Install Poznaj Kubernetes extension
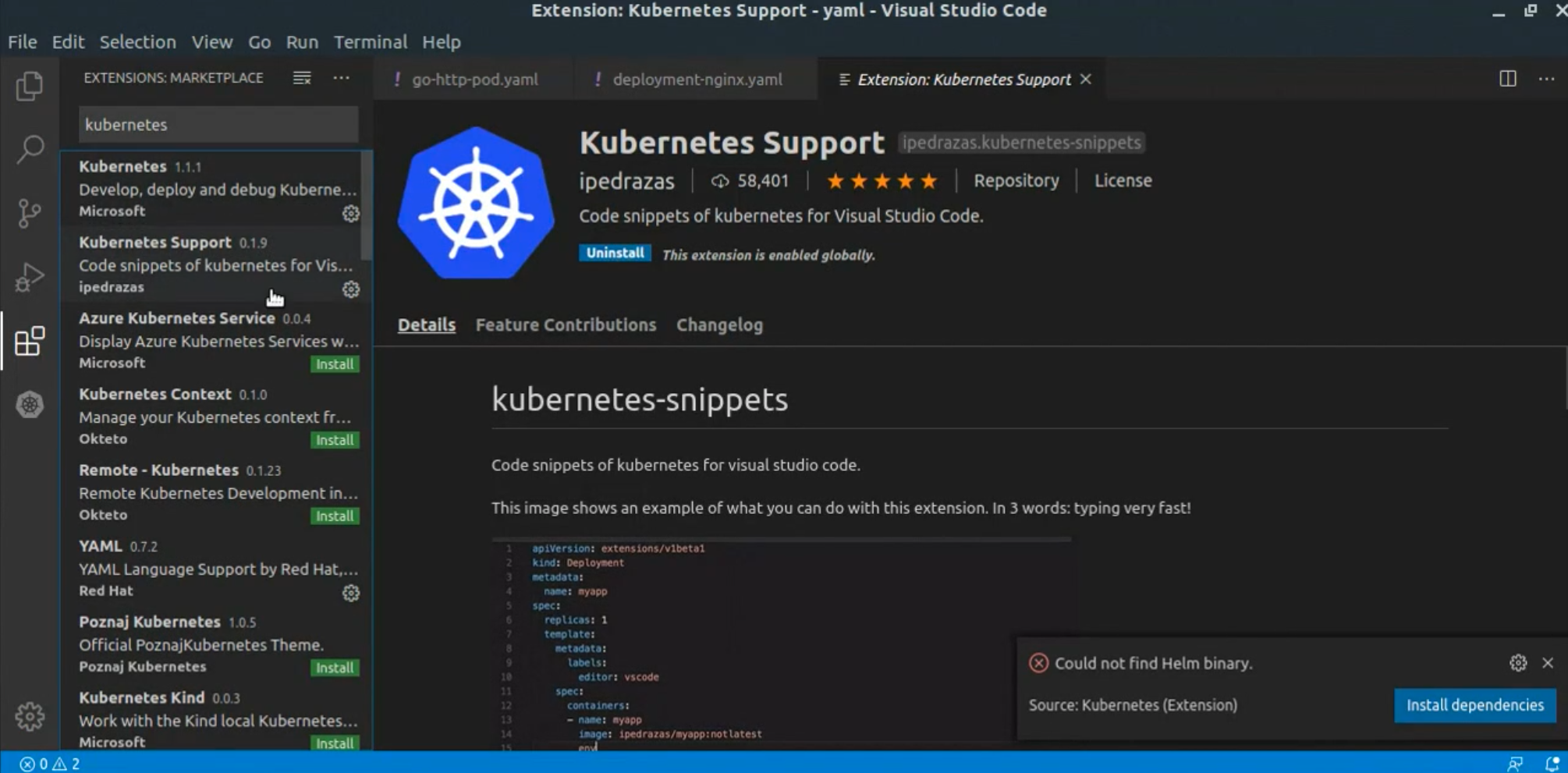This screenshot has width=1568, height=773. pos(335,668)
